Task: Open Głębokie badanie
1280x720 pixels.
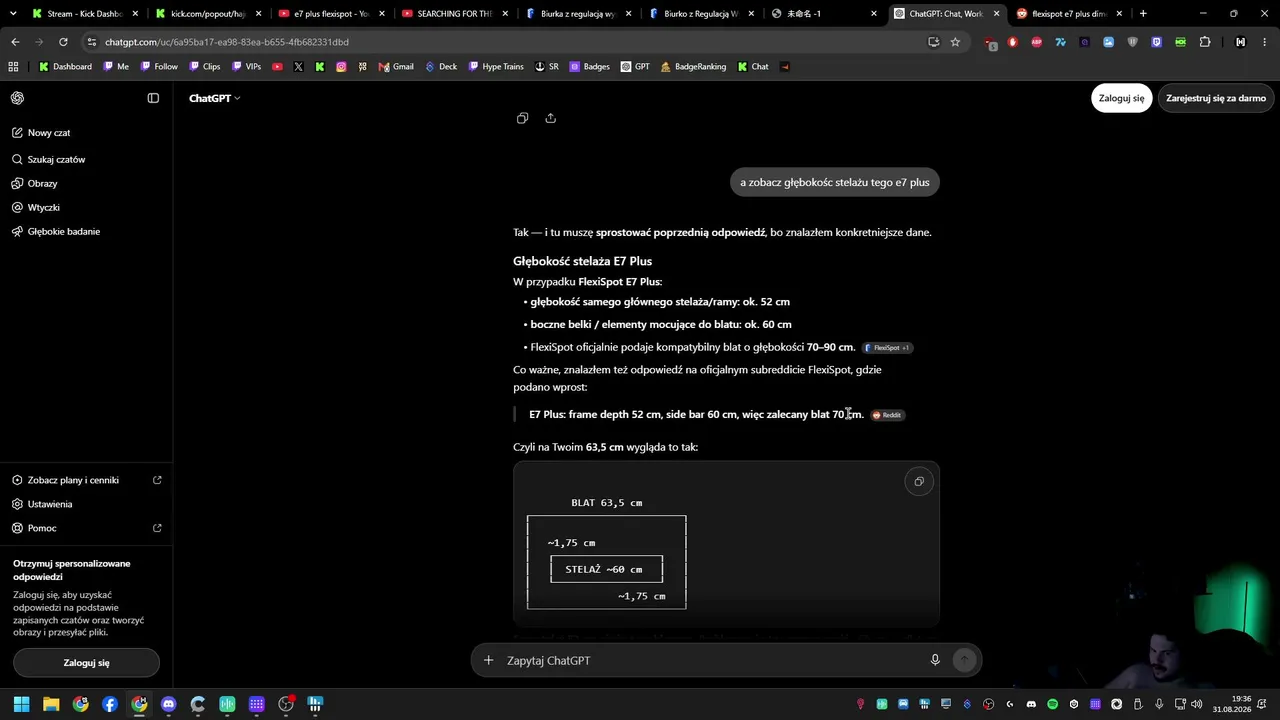Action: coord(86,231)
